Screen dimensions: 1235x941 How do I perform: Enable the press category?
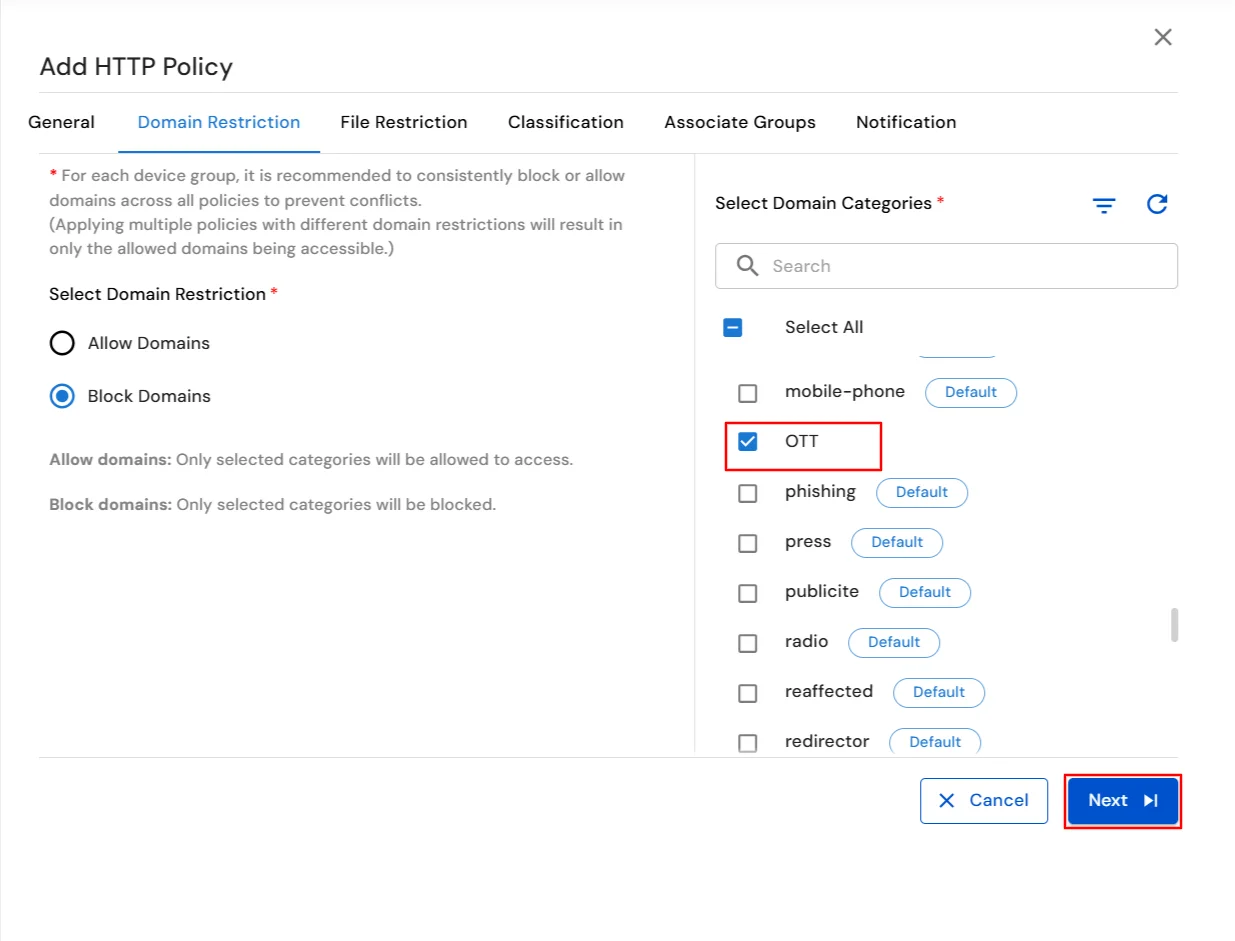point(747,542)
